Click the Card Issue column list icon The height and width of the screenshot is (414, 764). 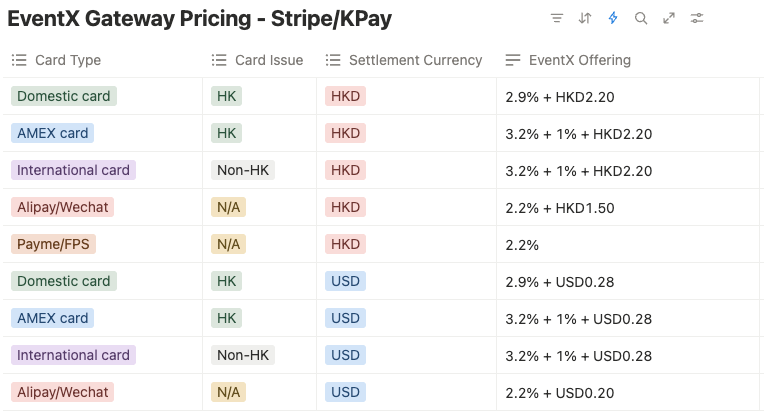220,60
